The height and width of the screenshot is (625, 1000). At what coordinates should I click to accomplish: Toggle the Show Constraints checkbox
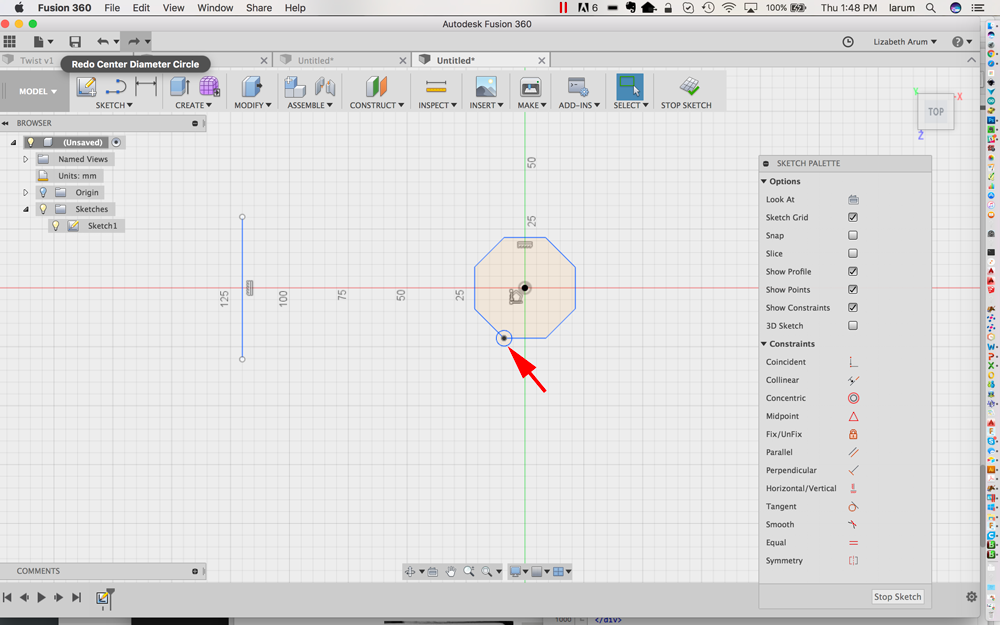(853, 307)
